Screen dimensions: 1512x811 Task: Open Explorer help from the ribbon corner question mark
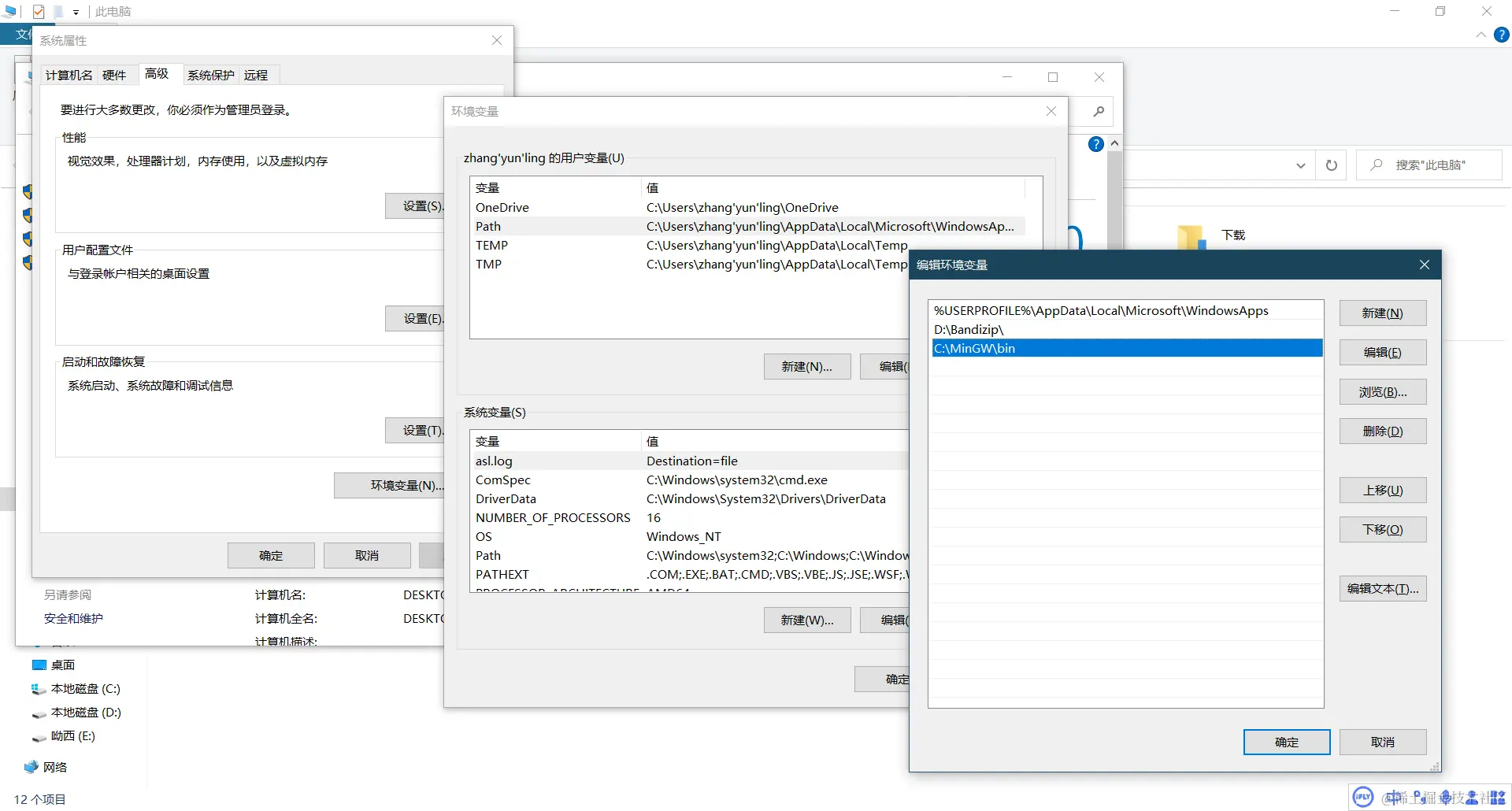coord(1502,35)
